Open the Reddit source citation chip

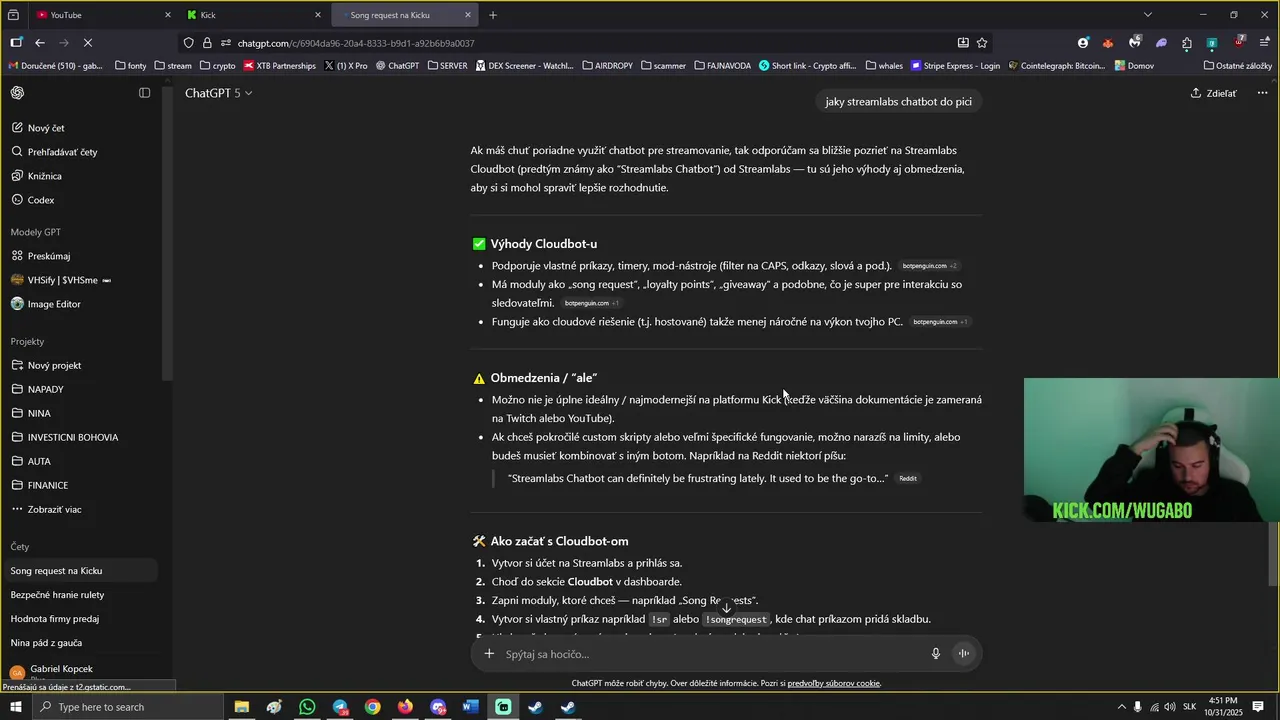click(908, 479)
